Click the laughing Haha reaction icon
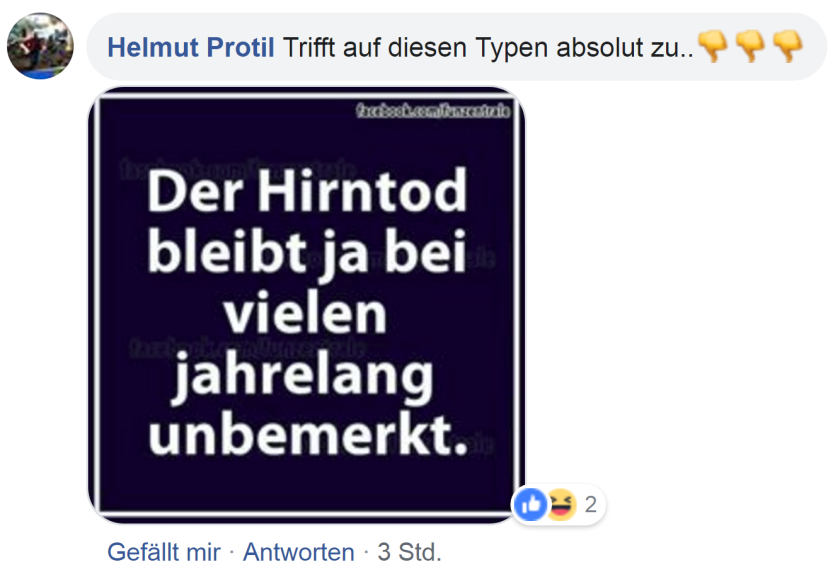The height and width of the screenshot is (567, 840). click(560, 504)
